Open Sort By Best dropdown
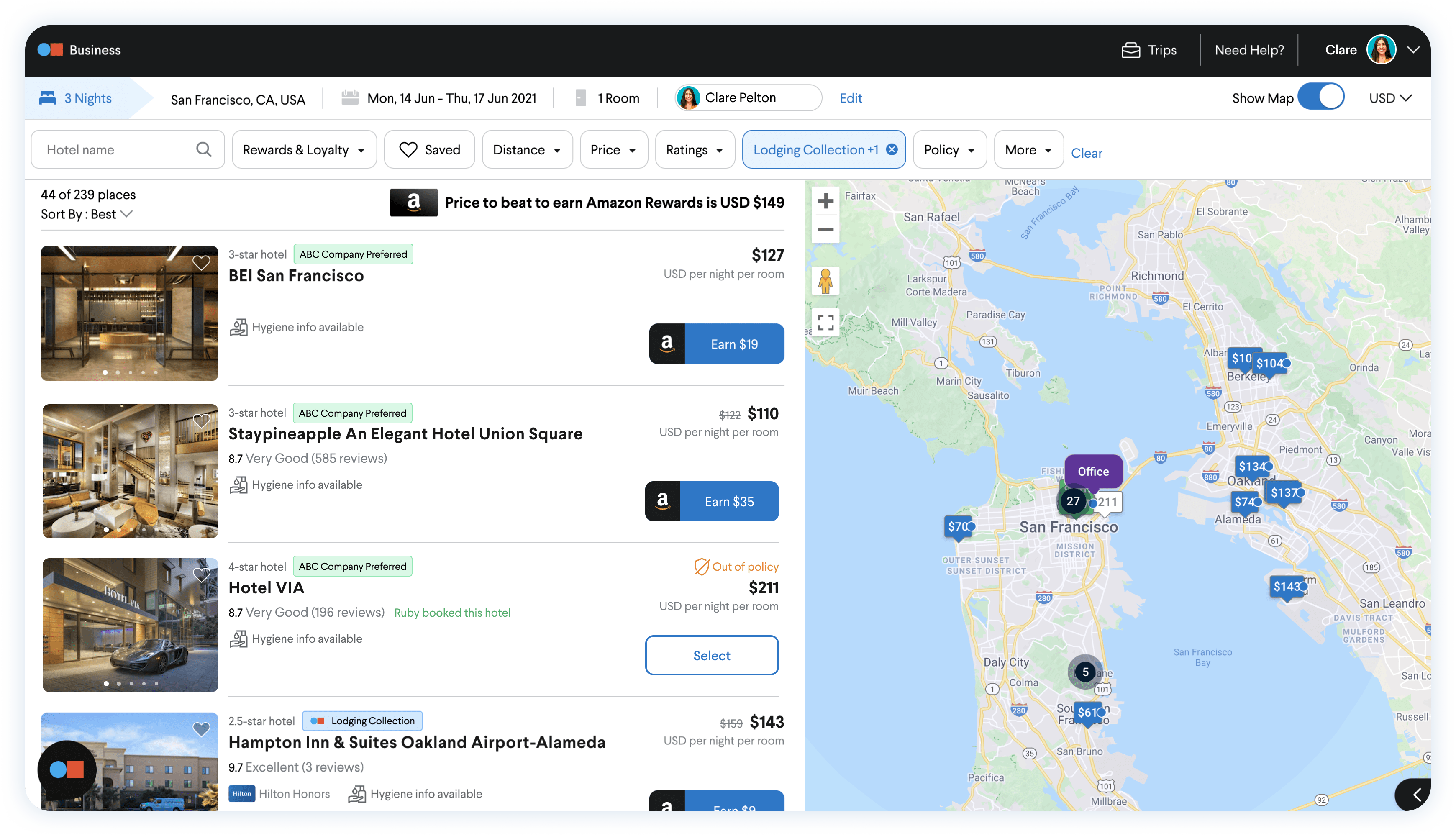 (87, 214)
